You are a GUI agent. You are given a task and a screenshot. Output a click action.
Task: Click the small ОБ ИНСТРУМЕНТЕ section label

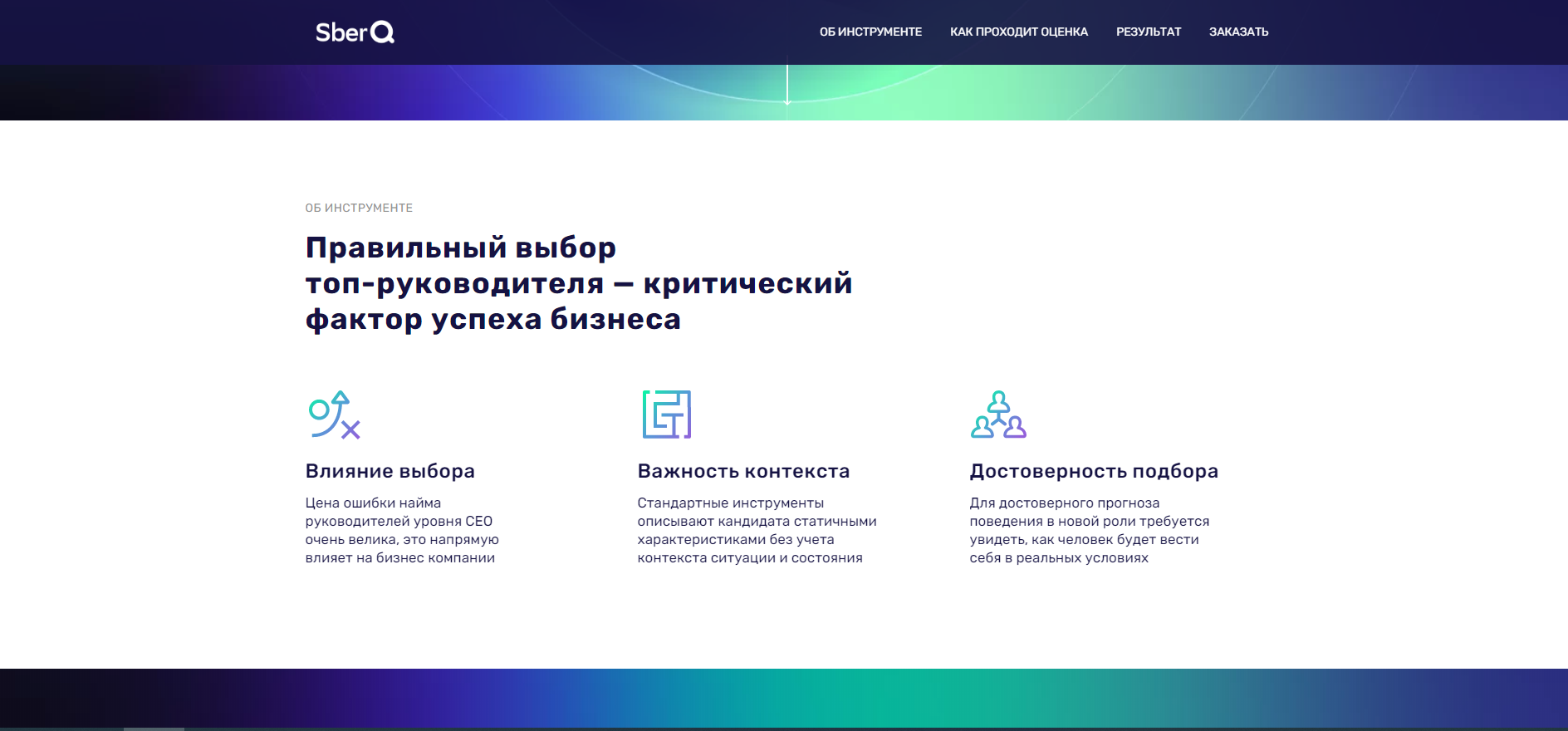359,208
